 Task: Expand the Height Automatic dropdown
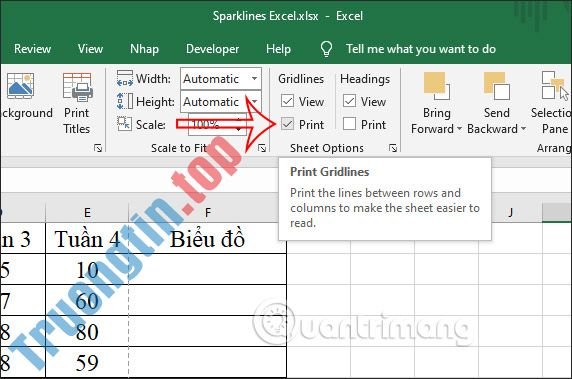(x=254, y=101)
